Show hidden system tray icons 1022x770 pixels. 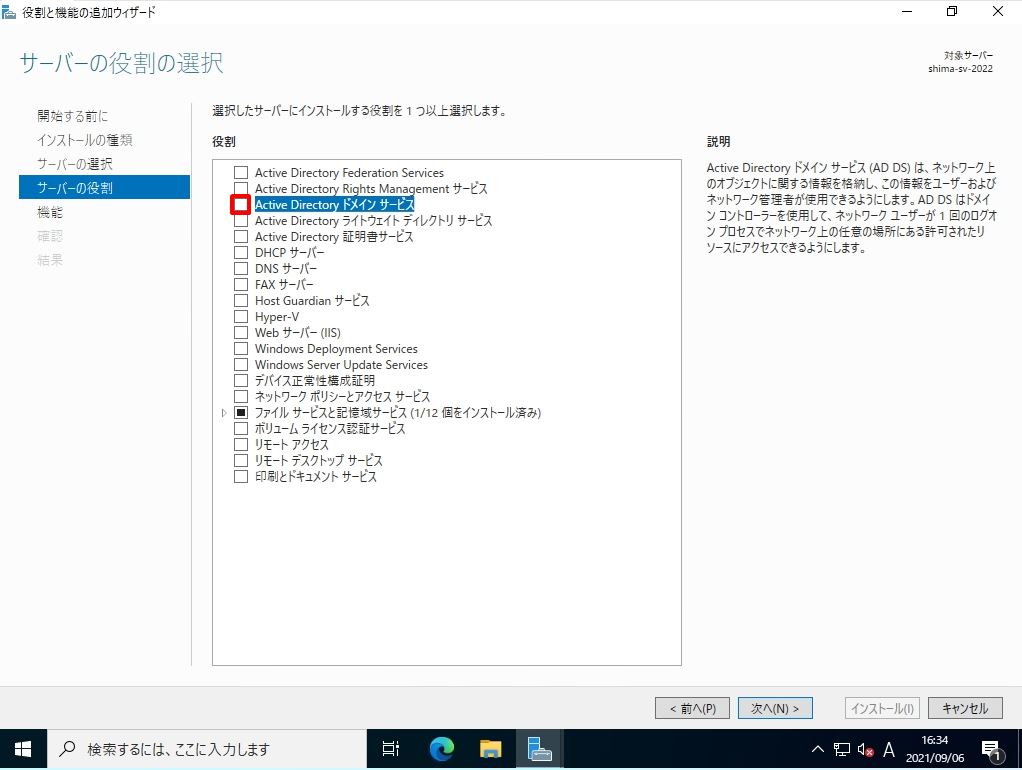817,749
